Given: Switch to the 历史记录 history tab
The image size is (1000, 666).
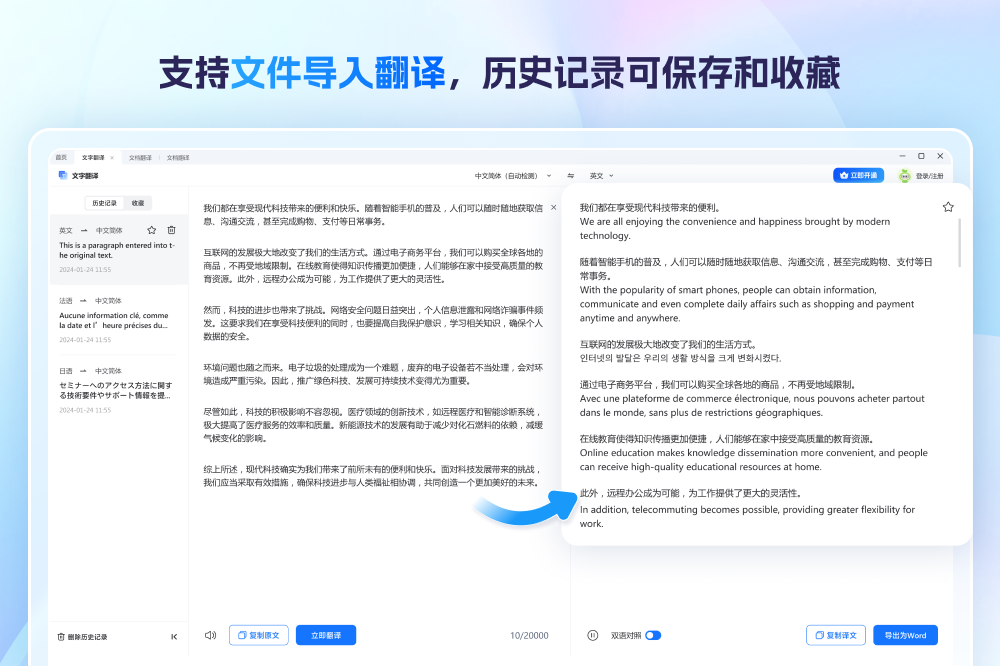Looking at the screenshot, I should [x=103, y=203].
